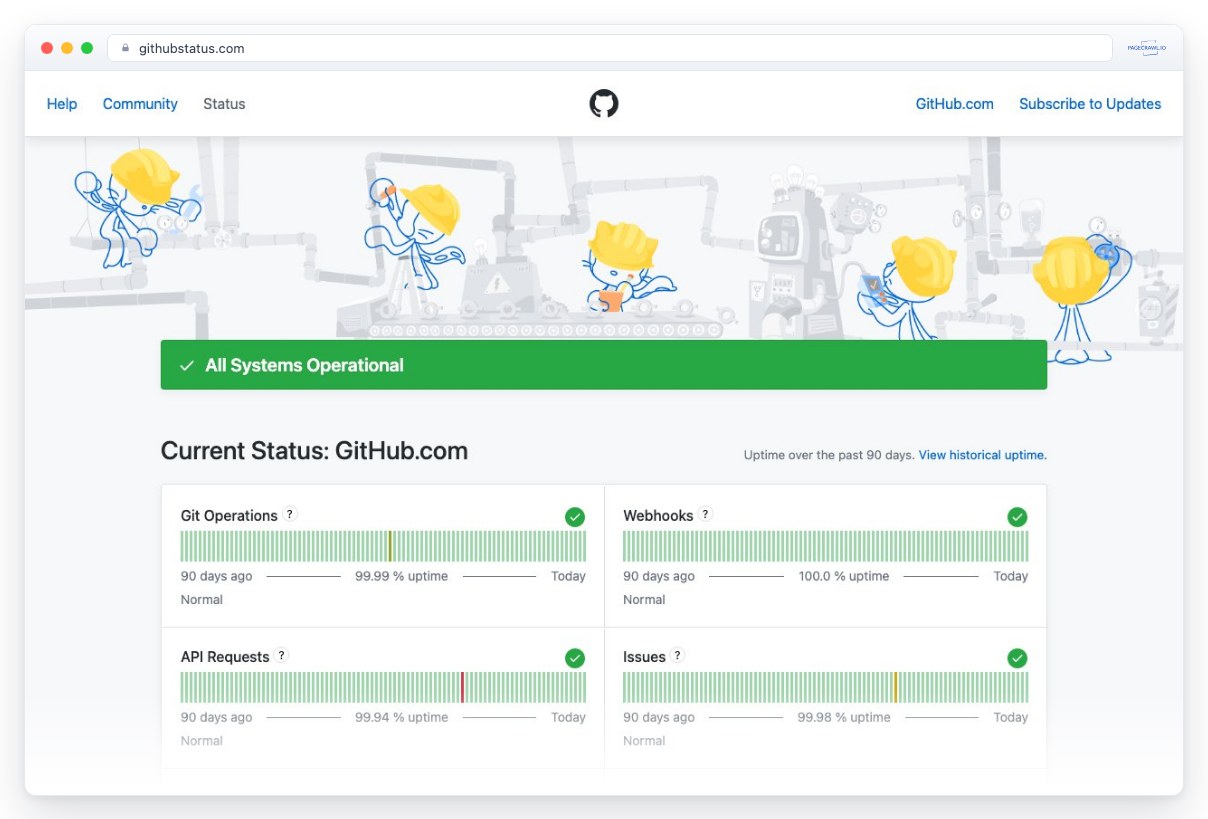The width and height of the screenshot is (1208, 819).
Task: Click the green maximize window button
Action: (87, 48)
